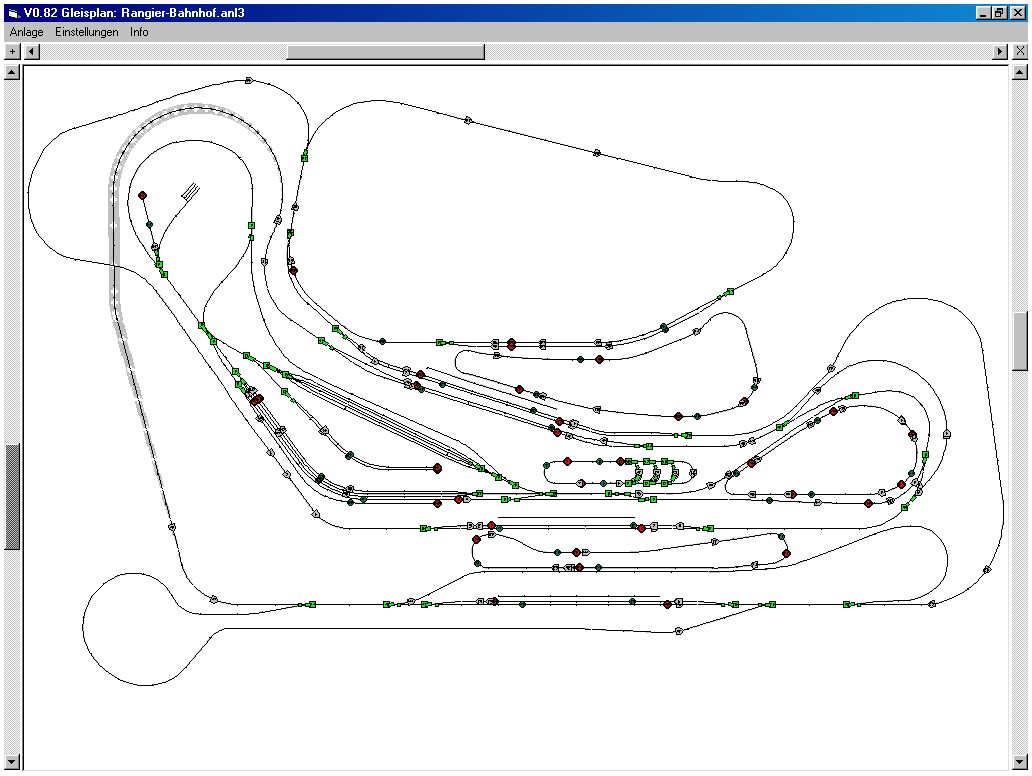The width and height of the screenshot is (1032, 776).
Task: Click the up arrow of the left vertical scrollbar
Action: click(12, 72)
